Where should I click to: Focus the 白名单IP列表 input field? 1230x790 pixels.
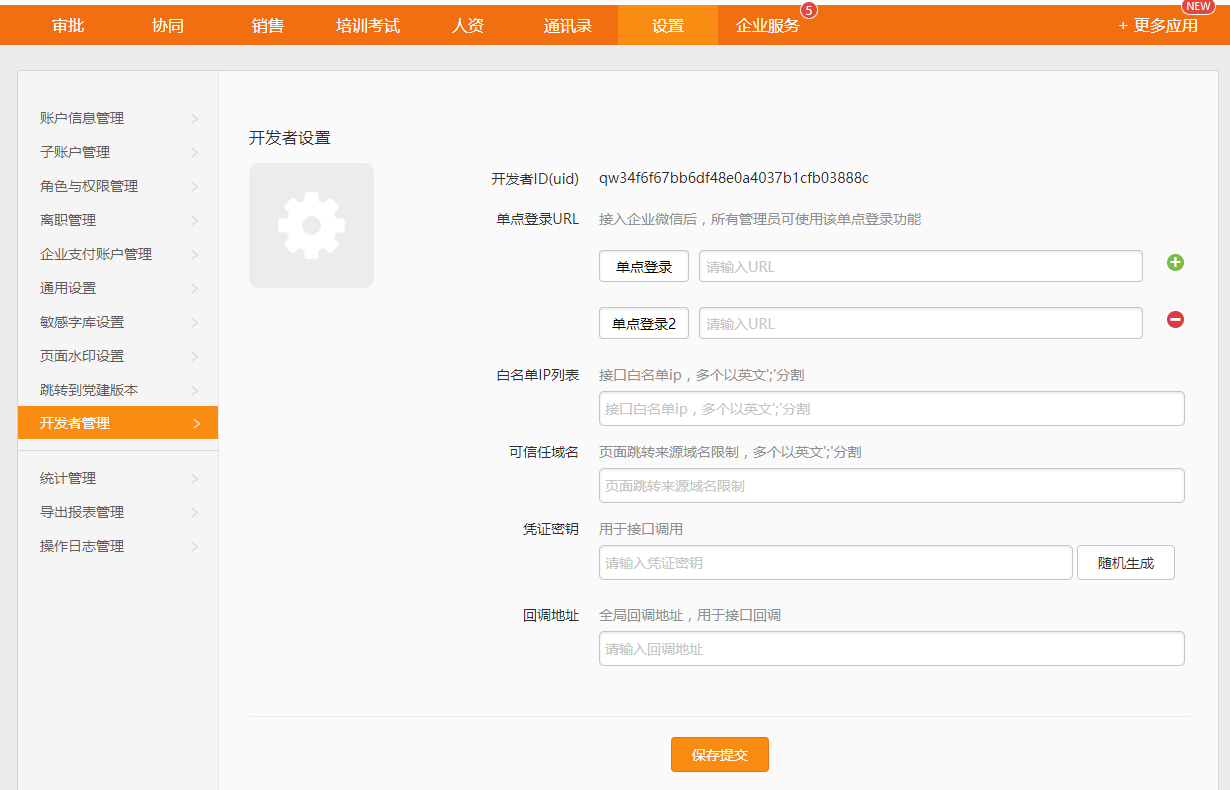point(891,409)
